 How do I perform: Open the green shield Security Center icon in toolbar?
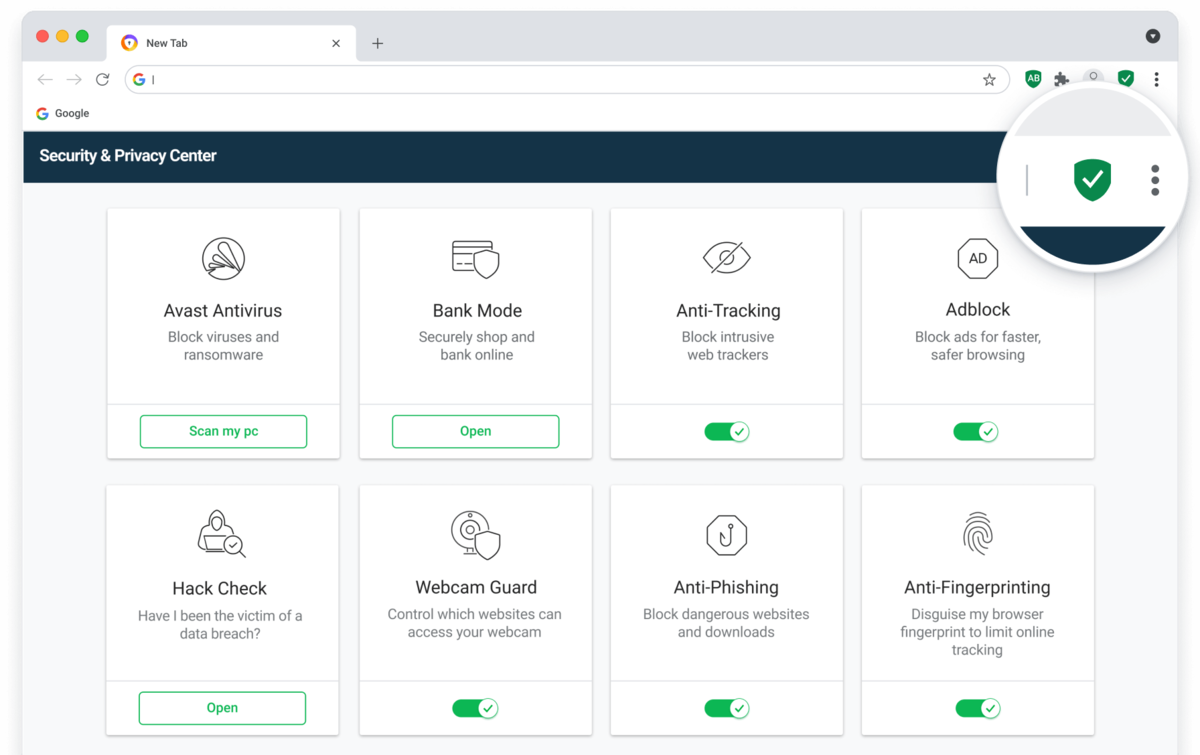1126,79
